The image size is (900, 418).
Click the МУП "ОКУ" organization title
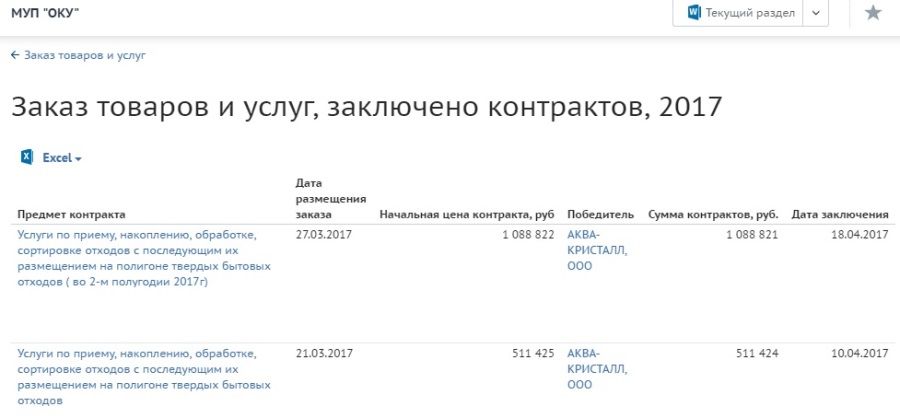(45, 13)
